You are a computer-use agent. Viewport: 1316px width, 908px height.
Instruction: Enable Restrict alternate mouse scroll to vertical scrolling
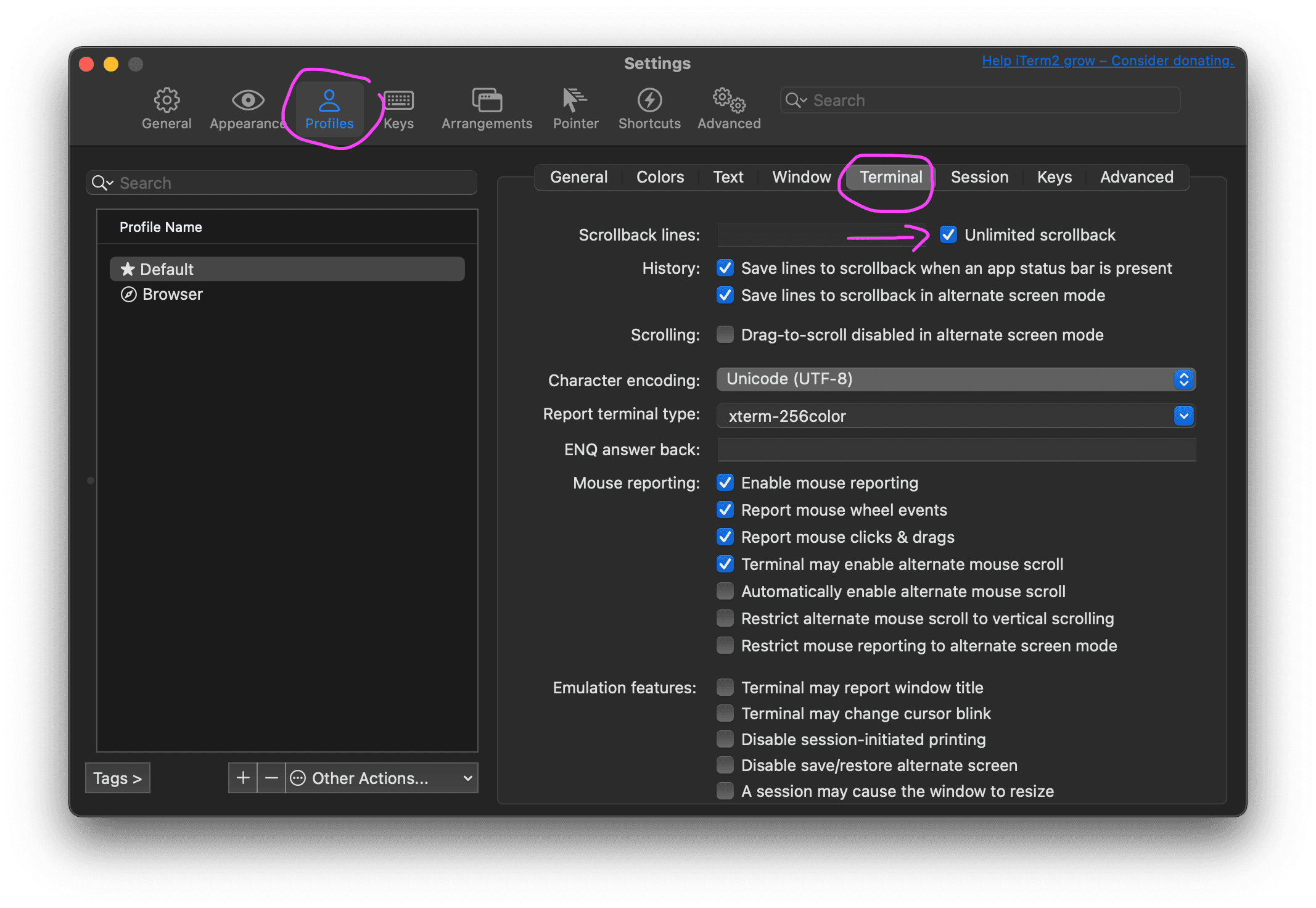click(725, 618)
